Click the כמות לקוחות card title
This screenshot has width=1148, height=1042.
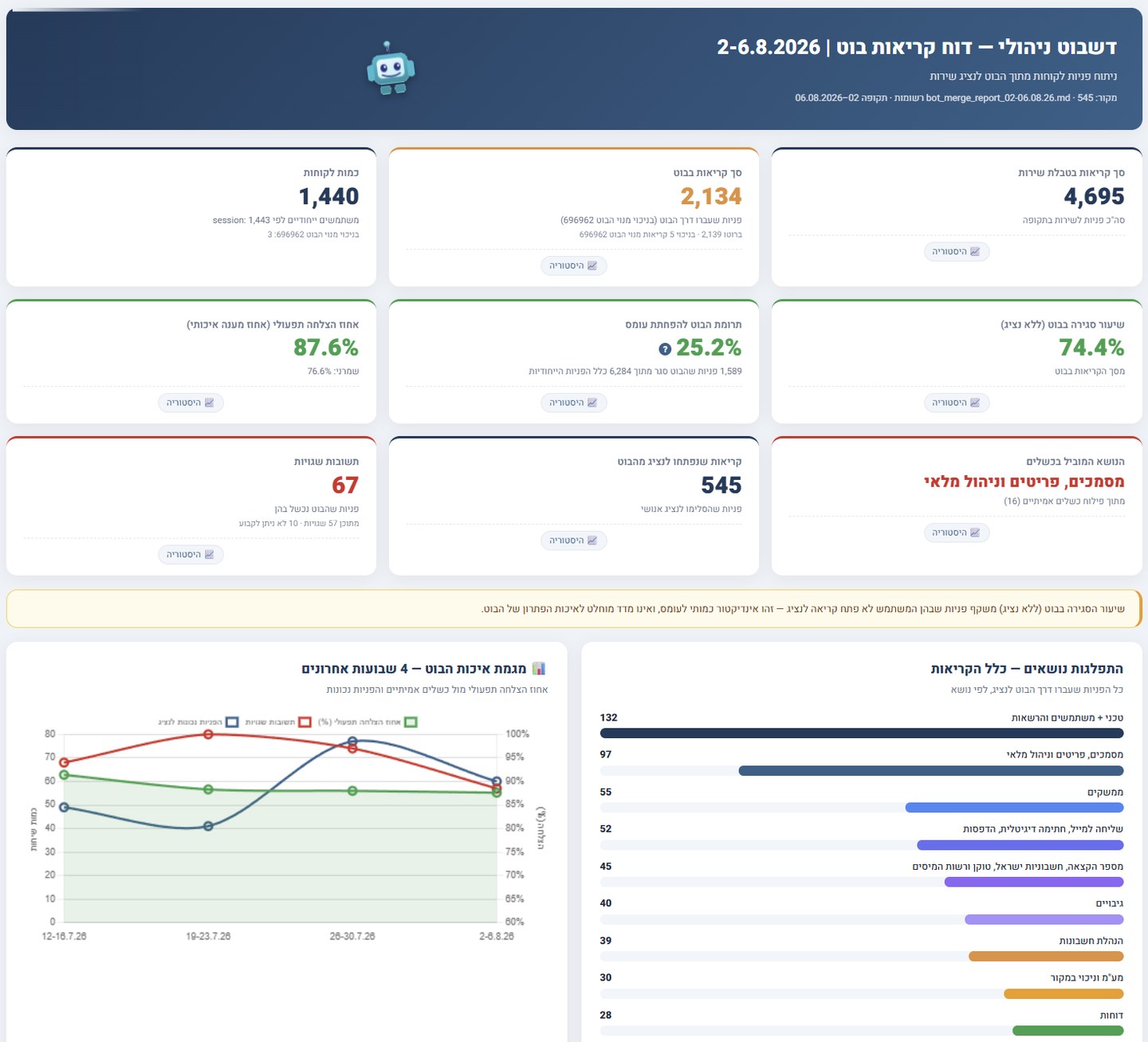331,173
